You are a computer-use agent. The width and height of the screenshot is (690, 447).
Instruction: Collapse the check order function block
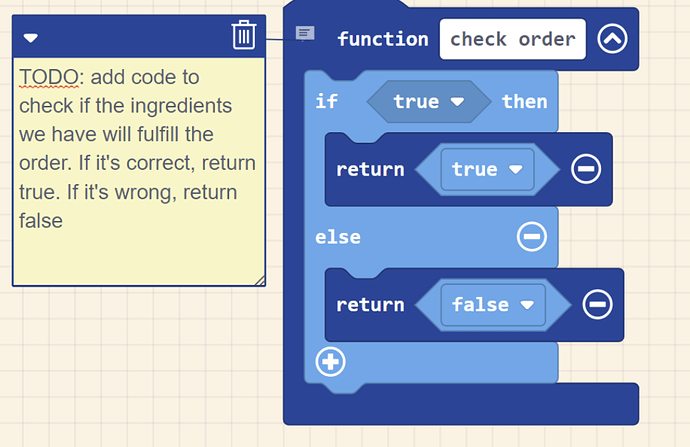pos(612,39)
